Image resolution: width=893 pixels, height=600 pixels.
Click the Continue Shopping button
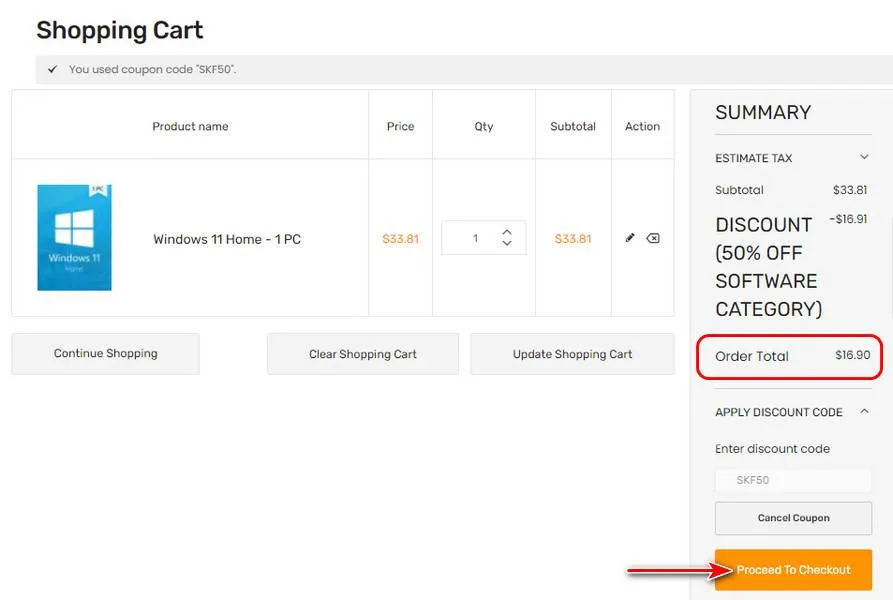pyautogui.click(x=105, y=354)
